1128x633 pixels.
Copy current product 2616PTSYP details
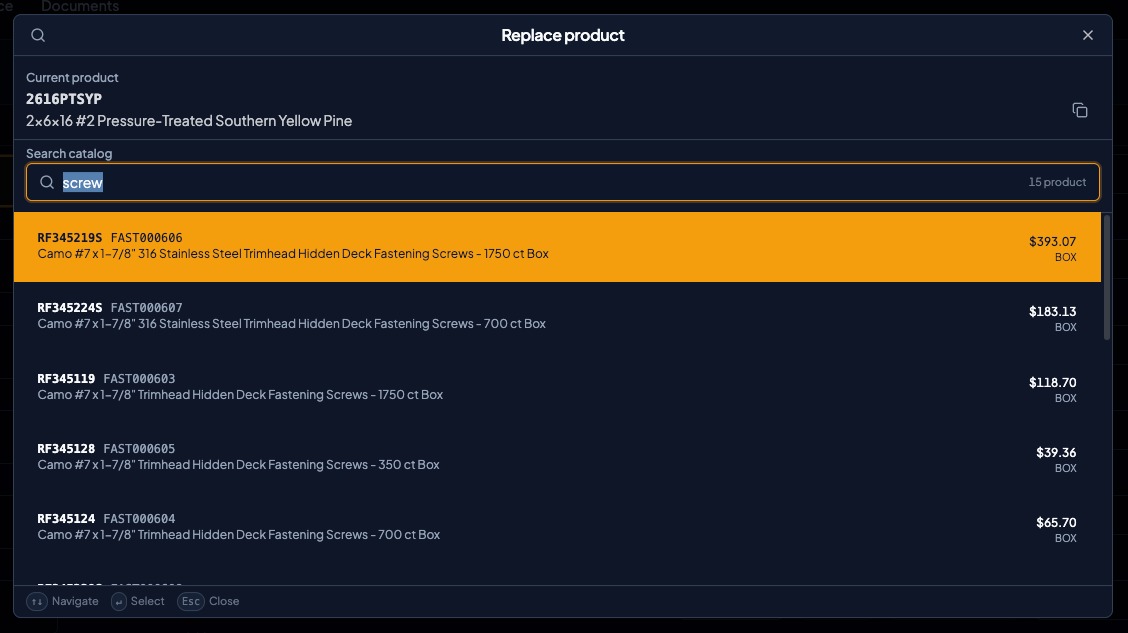(x=1080, y=110)
